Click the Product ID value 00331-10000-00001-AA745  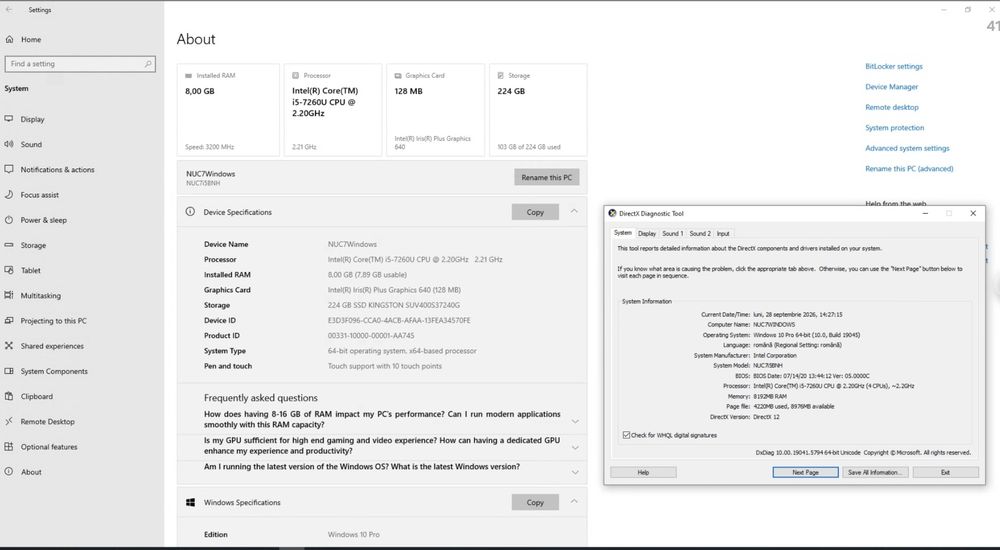(371, 336)
